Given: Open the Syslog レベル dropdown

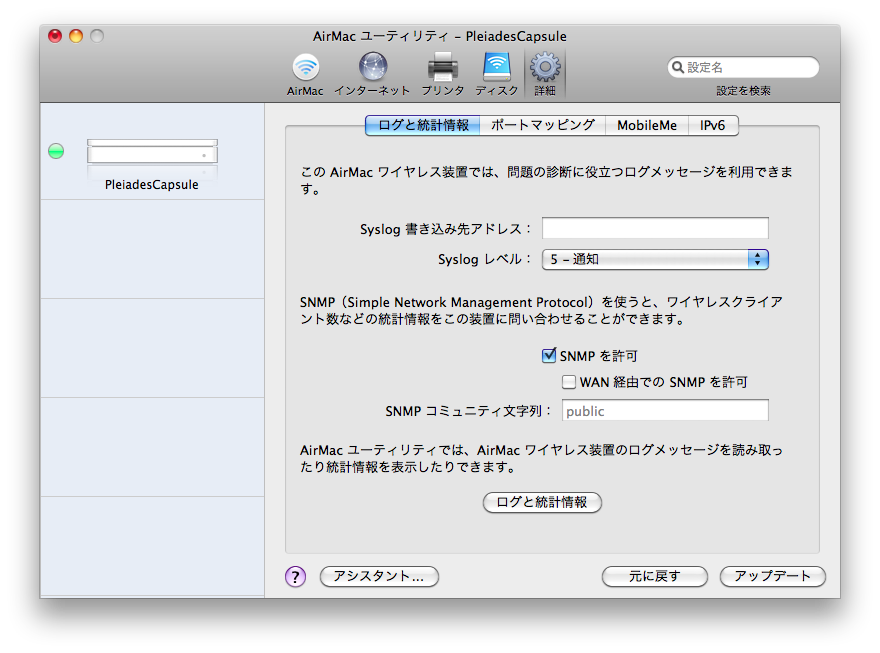Looking at the screenshot, I should pos(655,259).
